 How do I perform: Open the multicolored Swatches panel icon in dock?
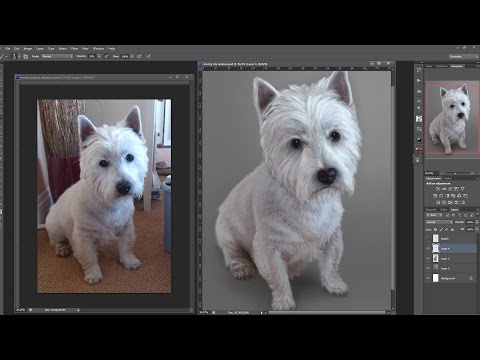click(x=419, y=150)
